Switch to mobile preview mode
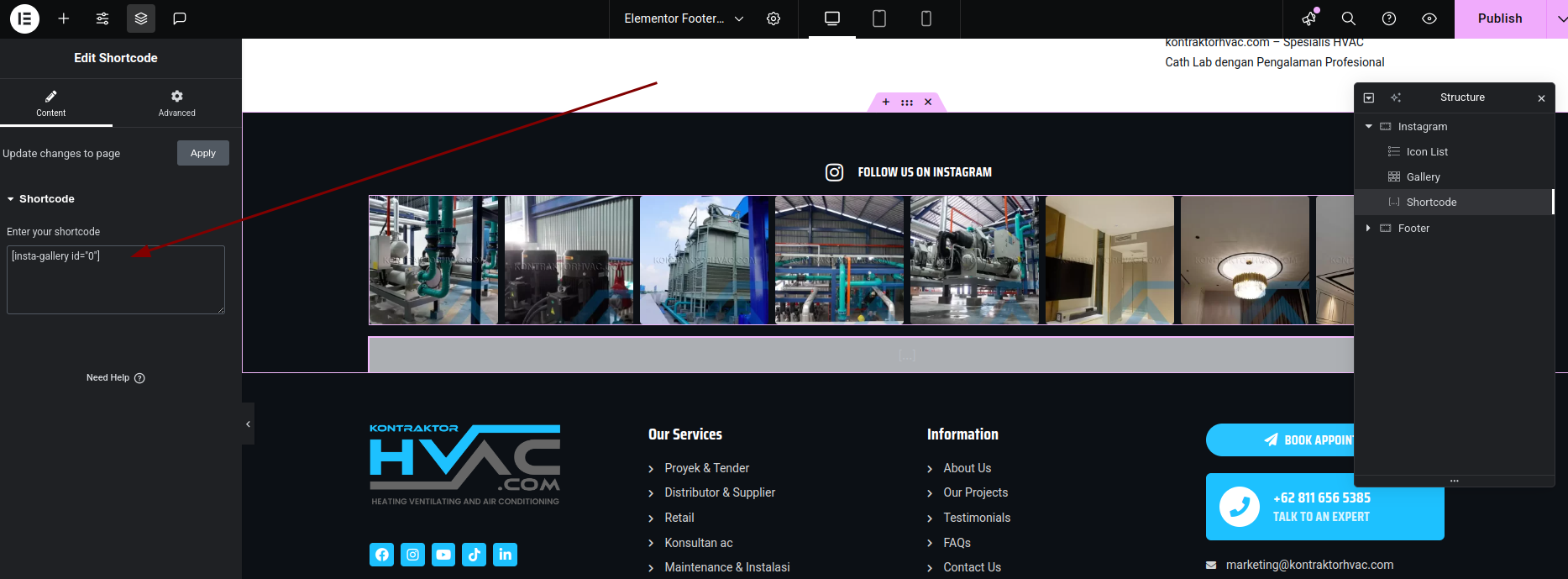Screen dimensions: 1568x579 click(x=926, y=18)
